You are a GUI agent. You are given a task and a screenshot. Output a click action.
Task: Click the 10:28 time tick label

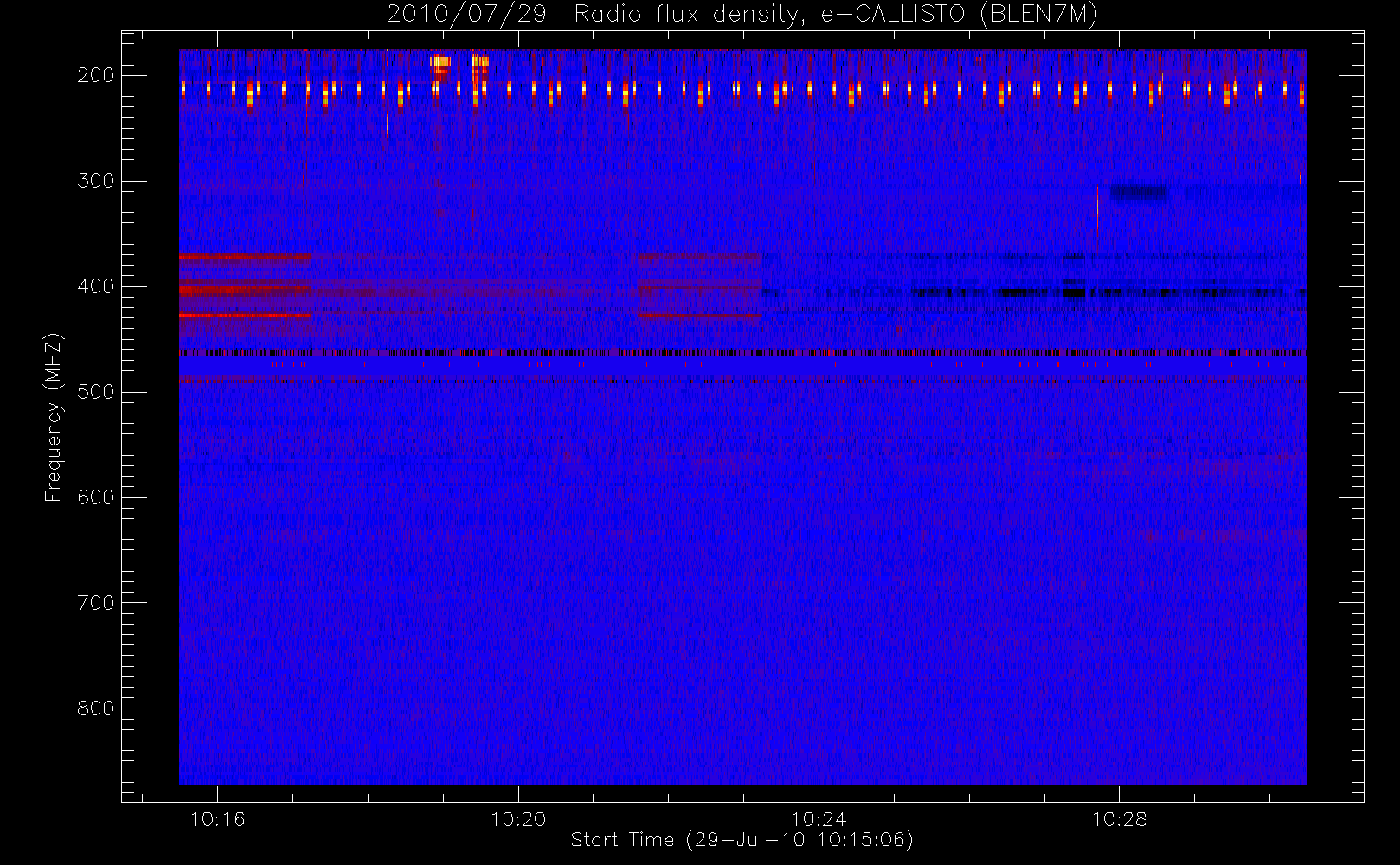[x=1120, y=819]
